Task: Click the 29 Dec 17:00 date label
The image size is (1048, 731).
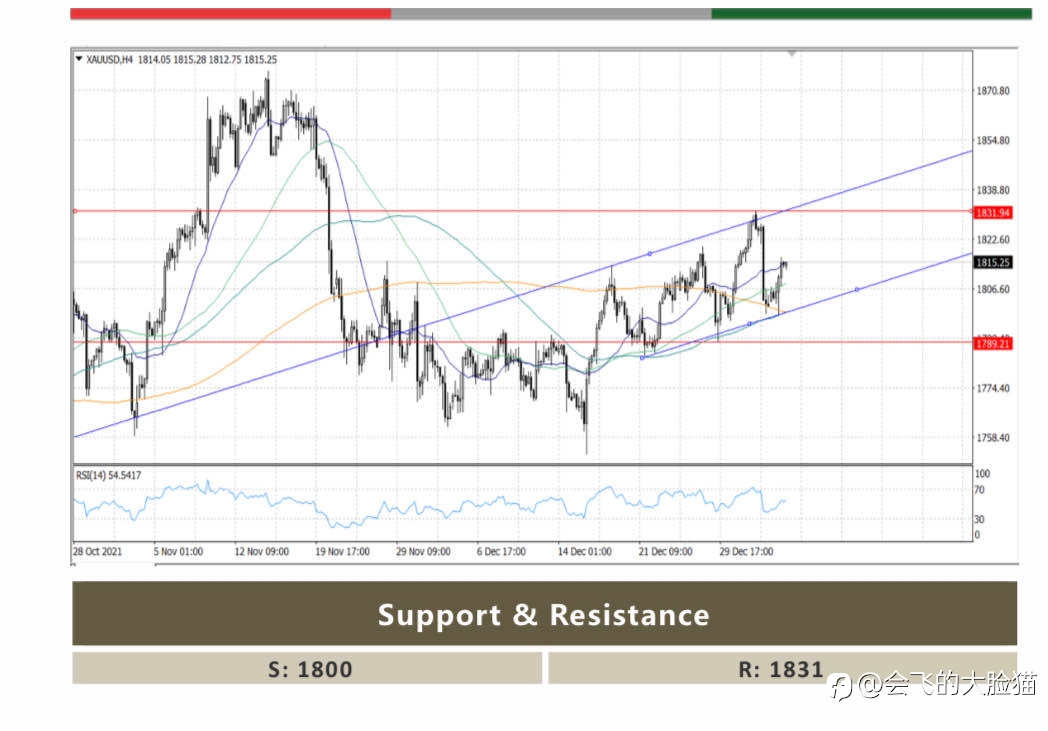Action: [746, 551]
